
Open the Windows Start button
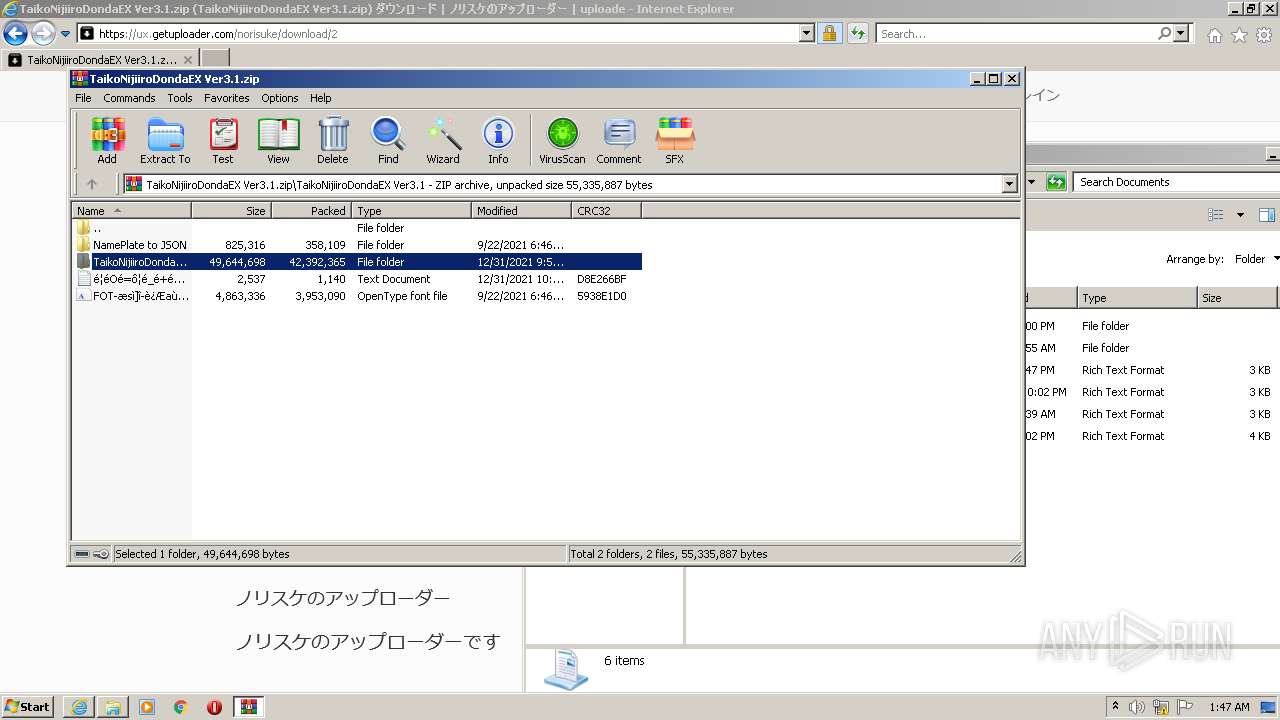(27, 707)
